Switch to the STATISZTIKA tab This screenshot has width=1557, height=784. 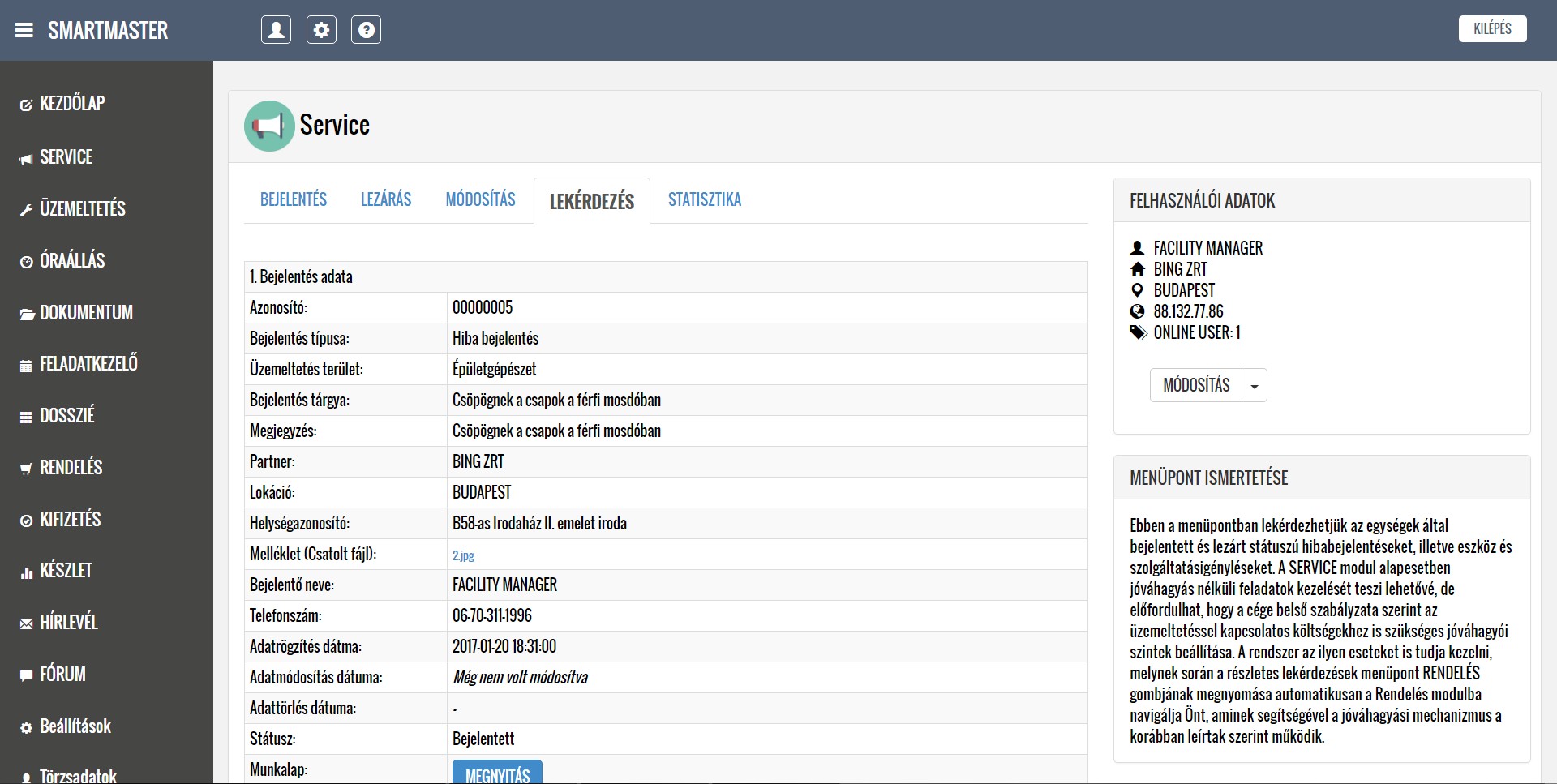click(704, 199)
